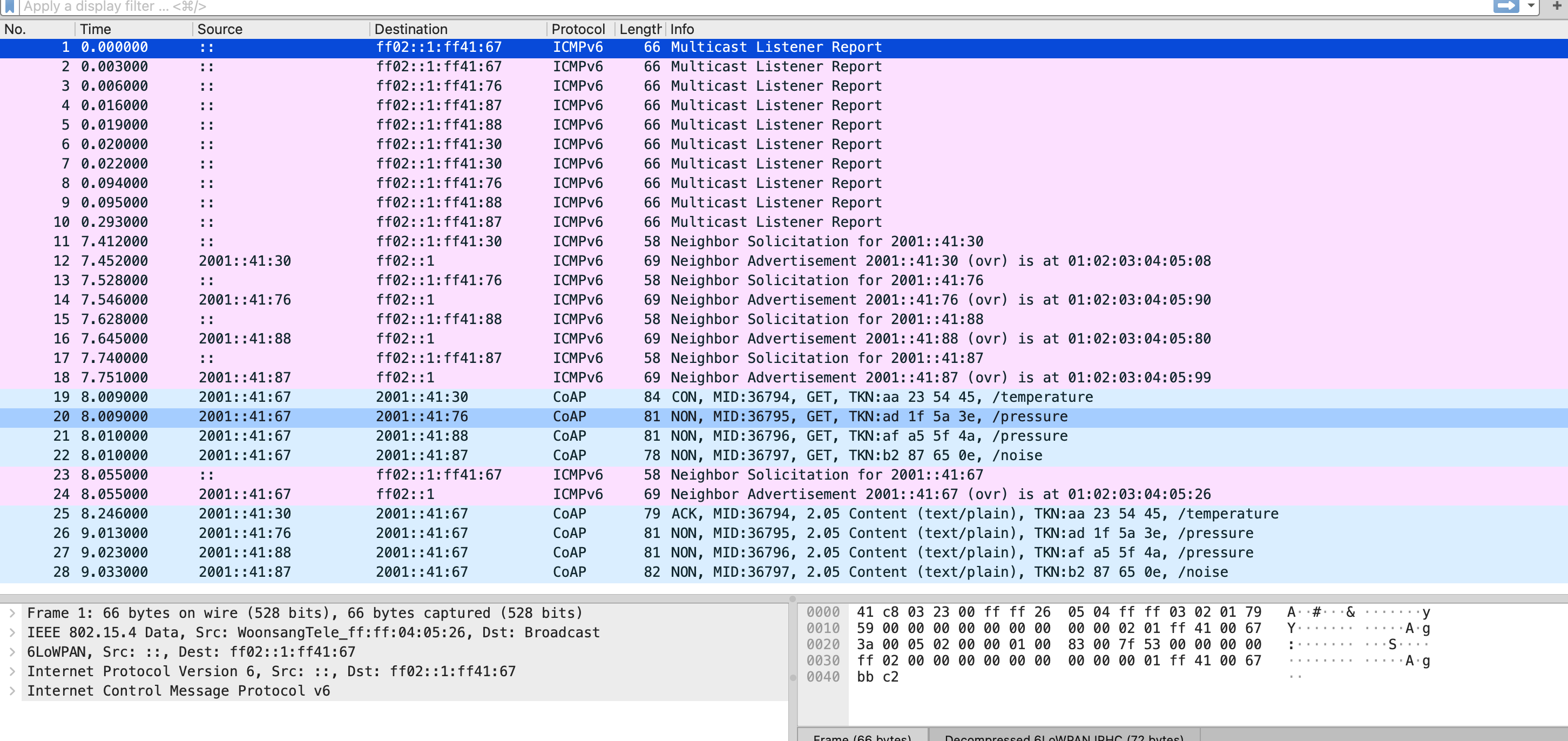Screen dimensions: 1568x741
Task: Switch to Decompressed 6LoWPAN IPHC bytes tab
Action: 1063,736
